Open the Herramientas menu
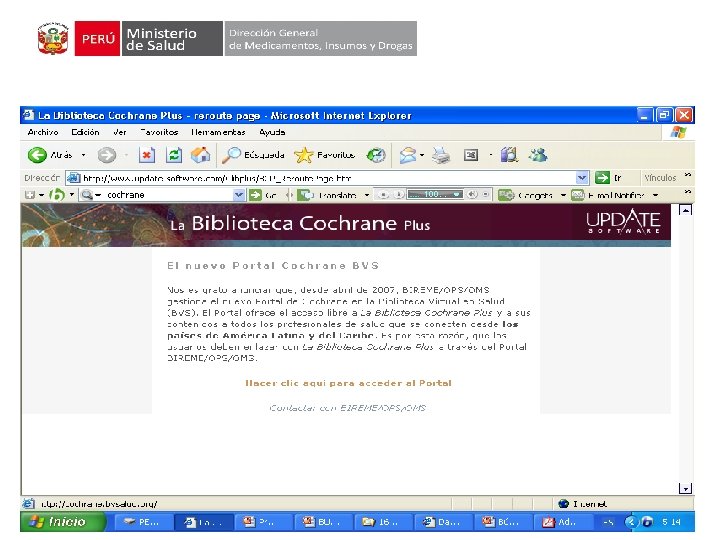Screen dimensions: 720x540 [x=218, y=132]
